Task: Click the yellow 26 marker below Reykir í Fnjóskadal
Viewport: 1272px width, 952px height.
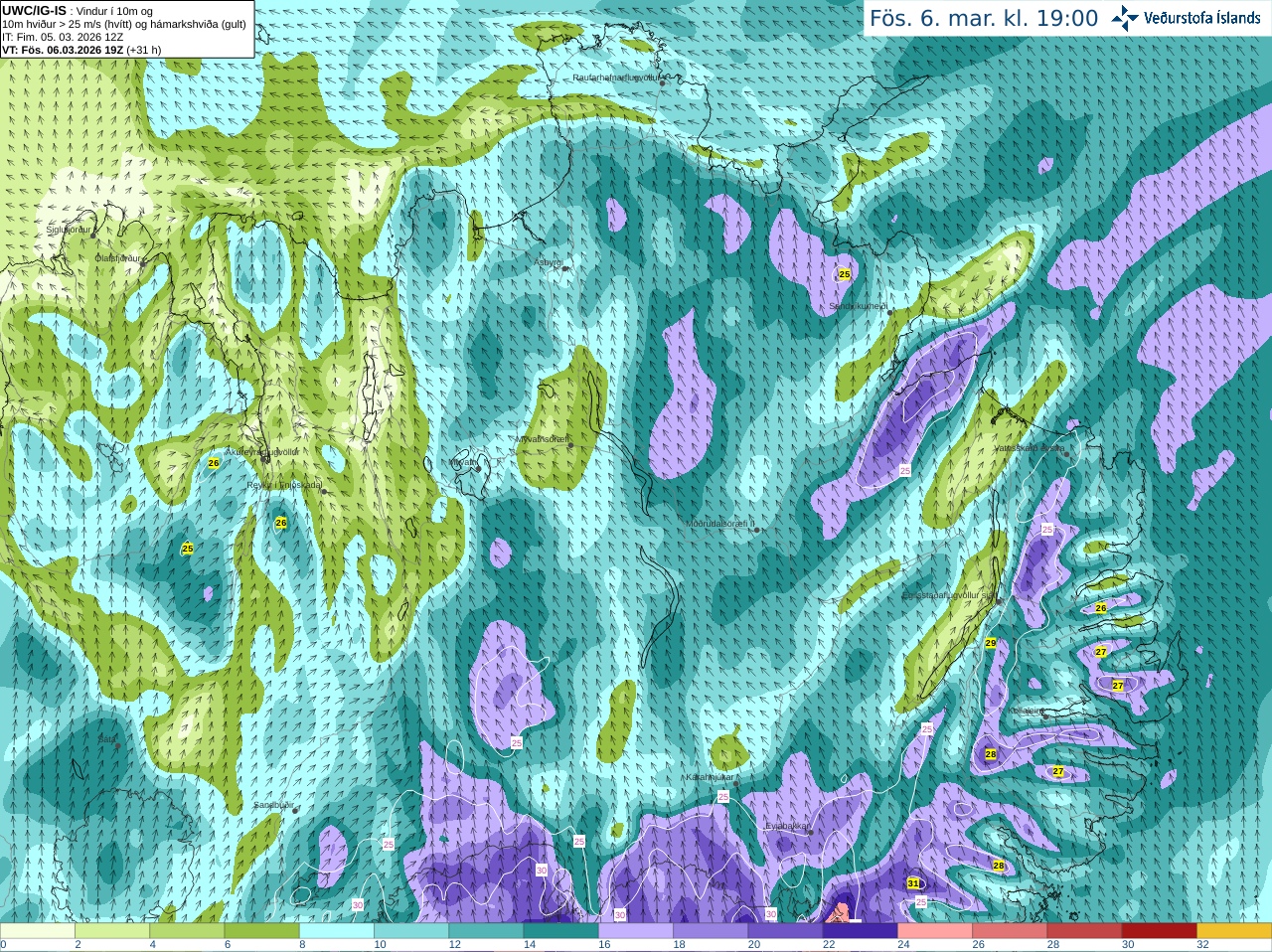Action: pyautogui.click(x=281, y=523)
